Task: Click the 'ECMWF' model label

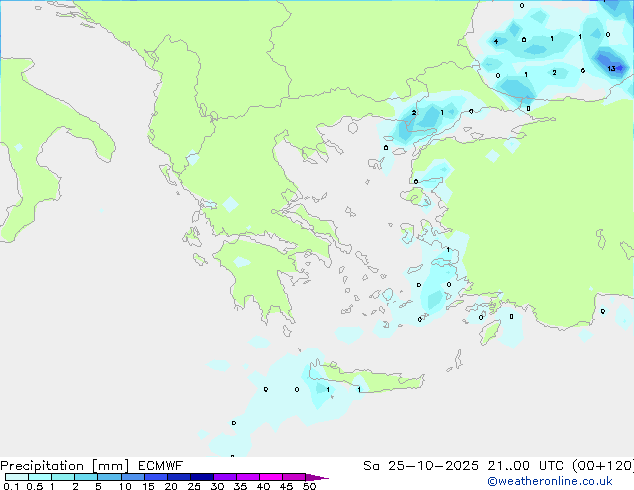Action: (161, 466)
